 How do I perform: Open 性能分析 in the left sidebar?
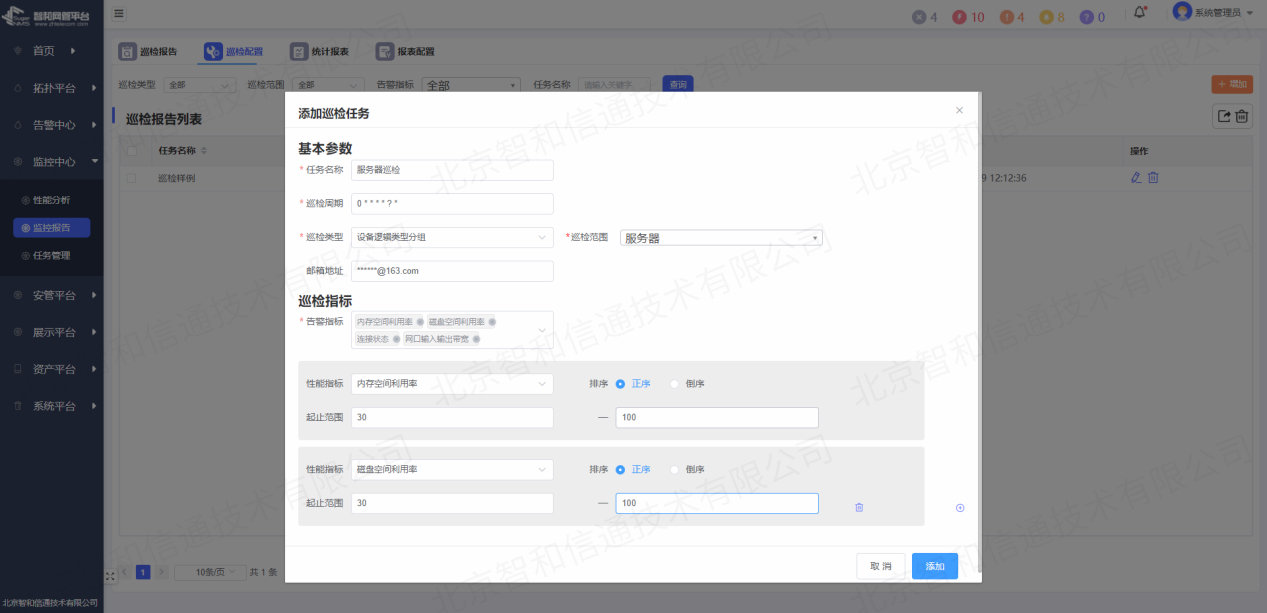pos(51,200)
